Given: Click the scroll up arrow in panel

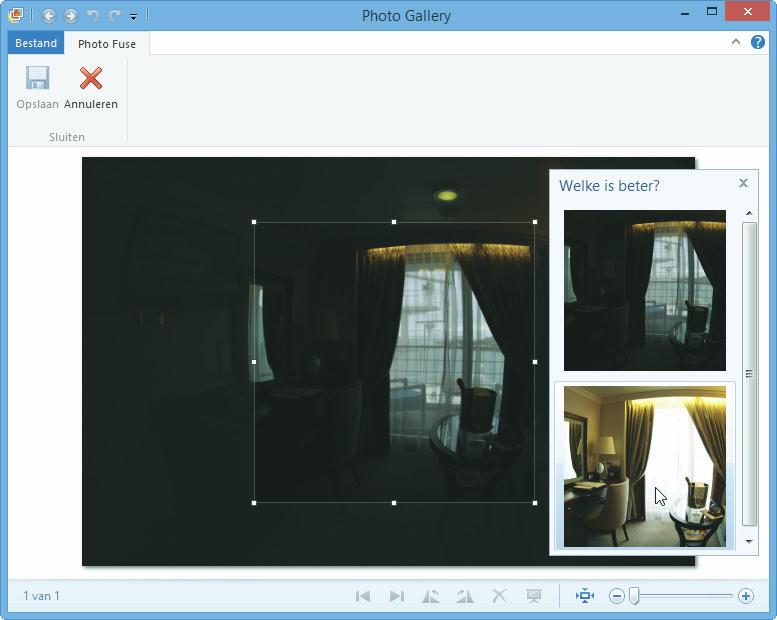Looking at the screenshot, I should [749, 213].
